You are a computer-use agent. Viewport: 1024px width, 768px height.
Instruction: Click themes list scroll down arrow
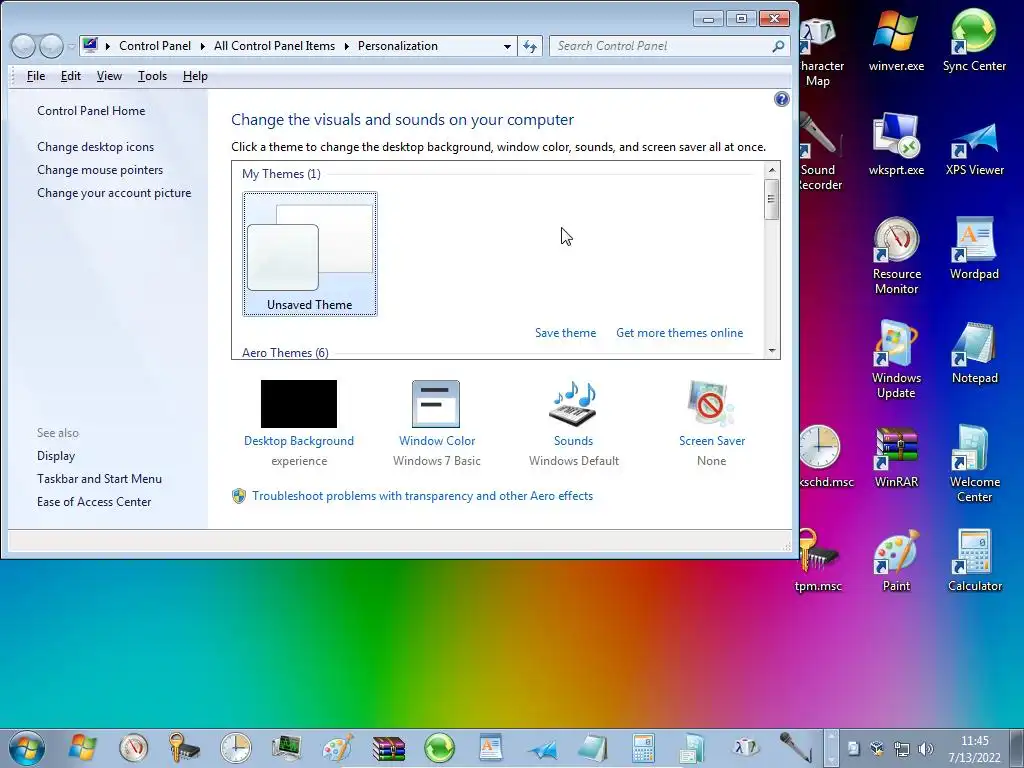(771, 351)
